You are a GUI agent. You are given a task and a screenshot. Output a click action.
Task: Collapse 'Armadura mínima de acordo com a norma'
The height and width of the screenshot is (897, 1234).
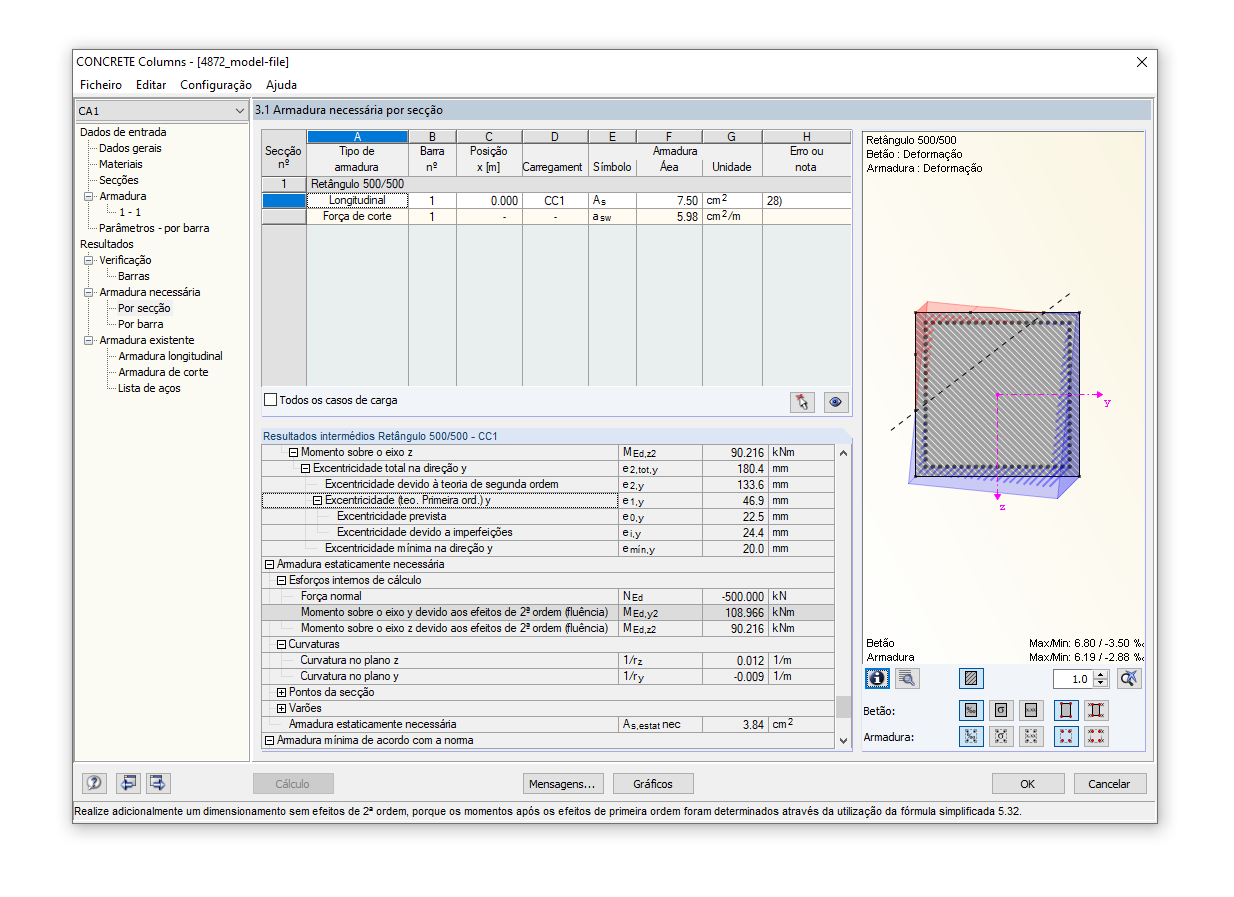[269, 740]
